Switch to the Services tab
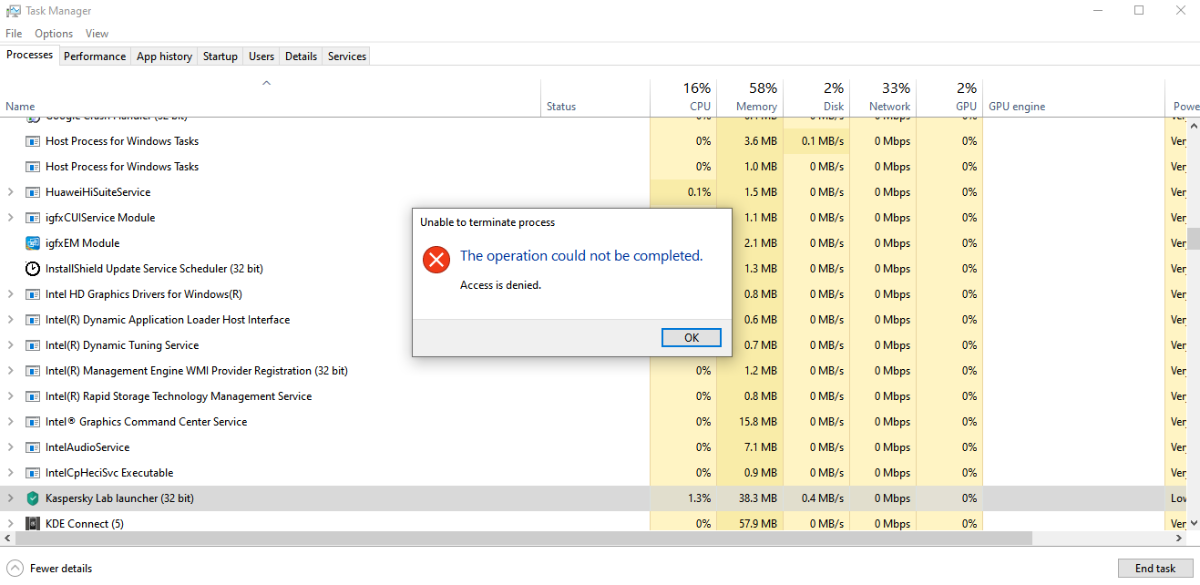This screenshot has height=585, width=1200. pyautogui.click(x=347, y=56)
